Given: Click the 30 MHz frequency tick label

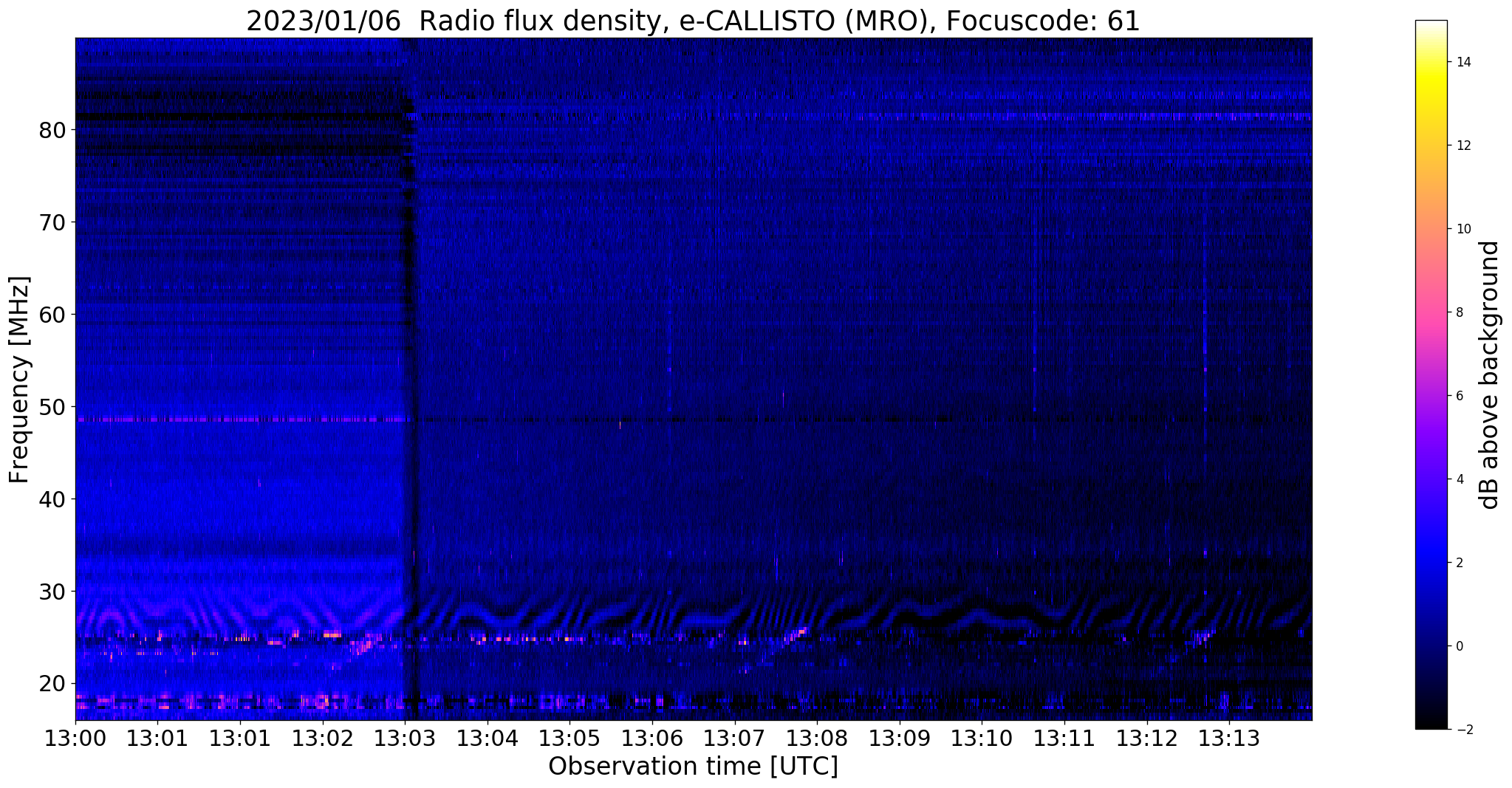Looking at the screenshot, I should (x=53, y=592).
